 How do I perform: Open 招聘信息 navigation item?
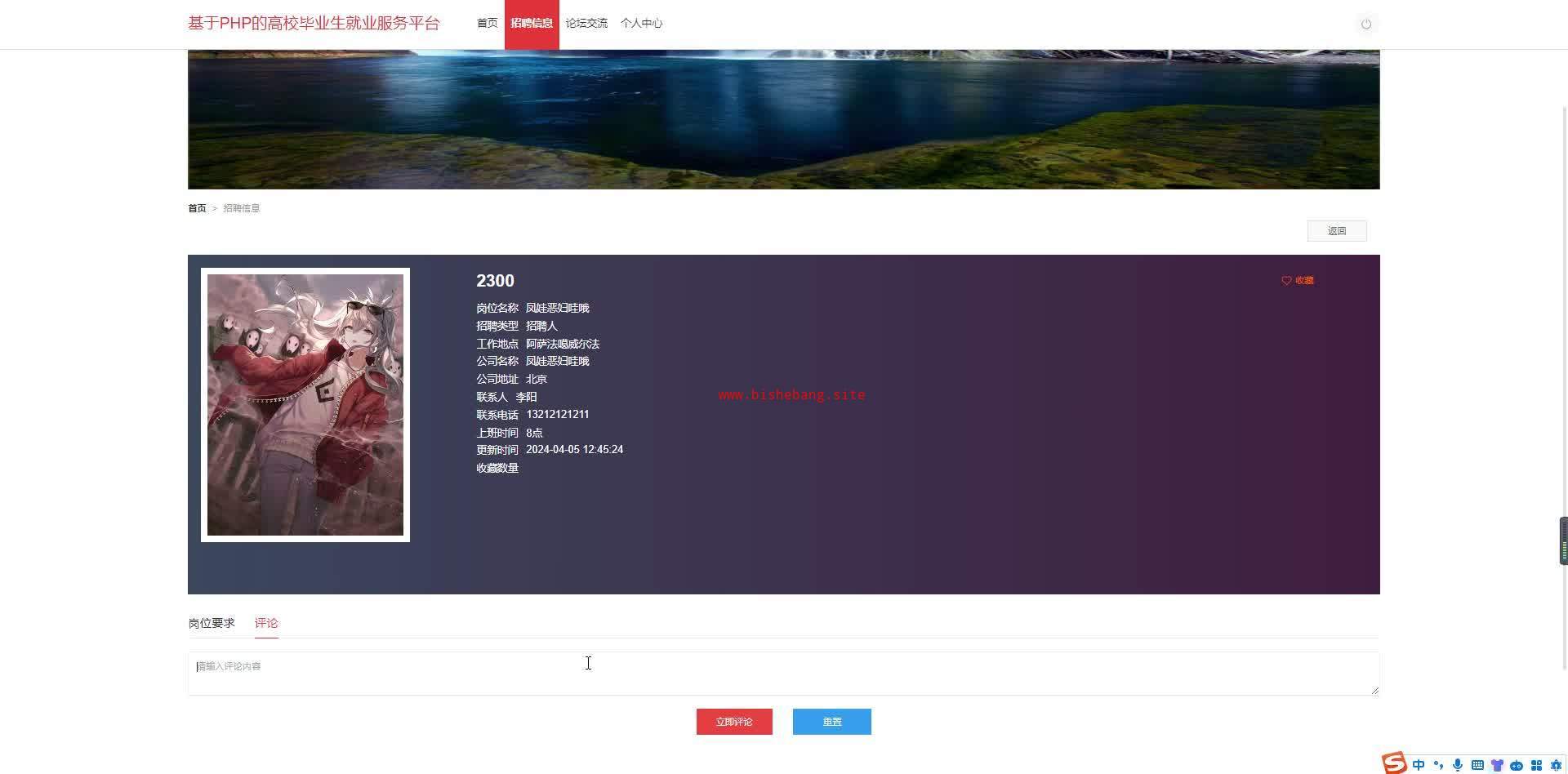tap(532, 24)
